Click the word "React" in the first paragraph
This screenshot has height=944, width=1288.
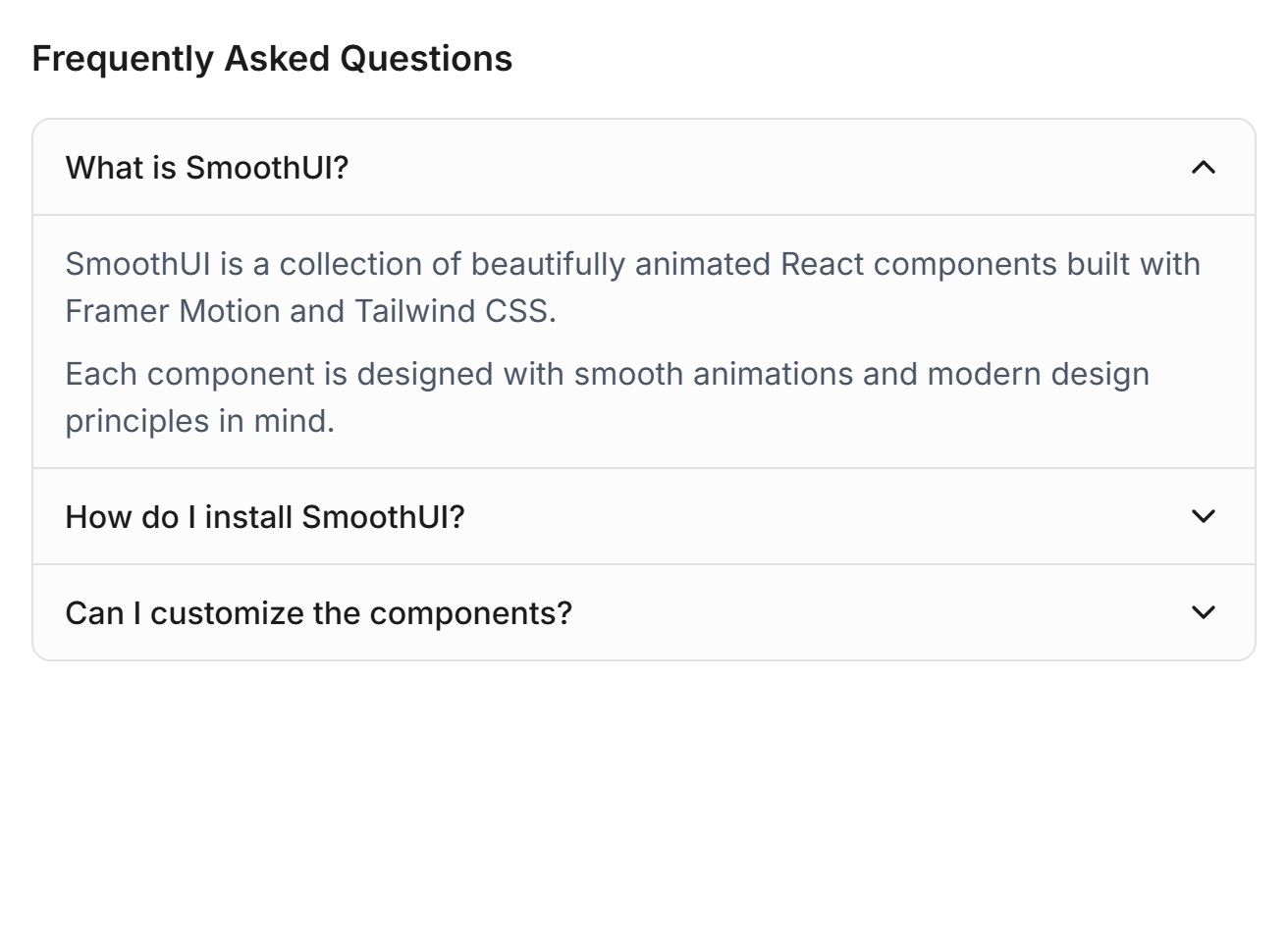click(822, 264)
